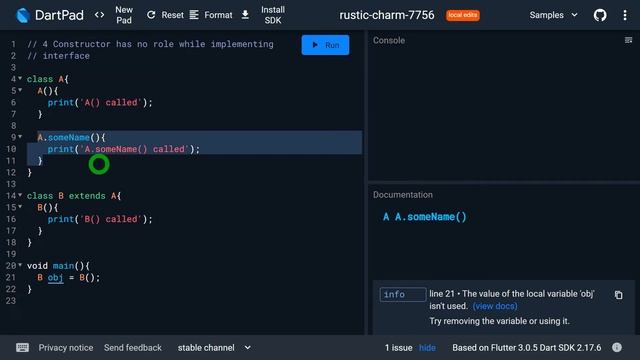Click the print('B() called') line
Screen dimensions: 640x360
100,219
